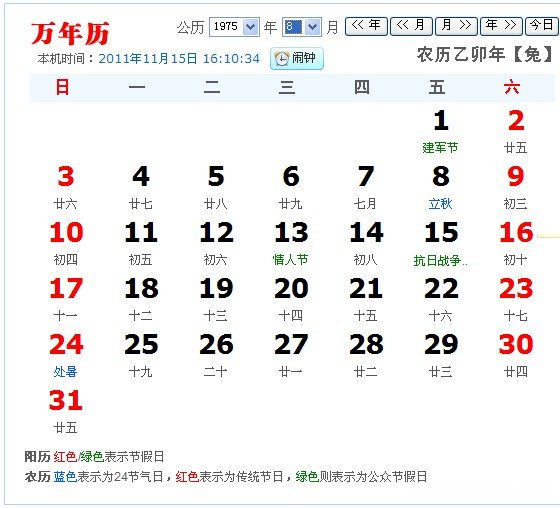Select date 15 抗日战争

[441, 244]
